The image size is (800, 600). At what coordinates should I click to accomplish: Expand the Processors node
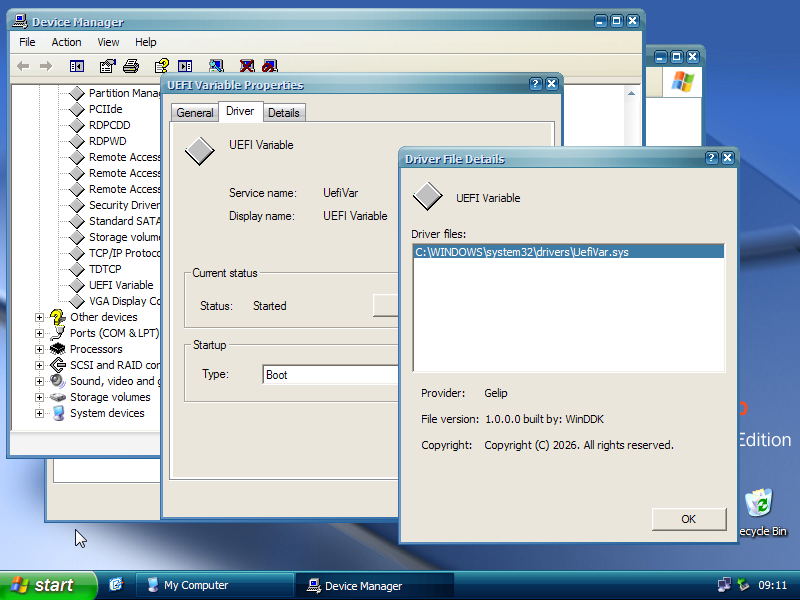(39, 349)
